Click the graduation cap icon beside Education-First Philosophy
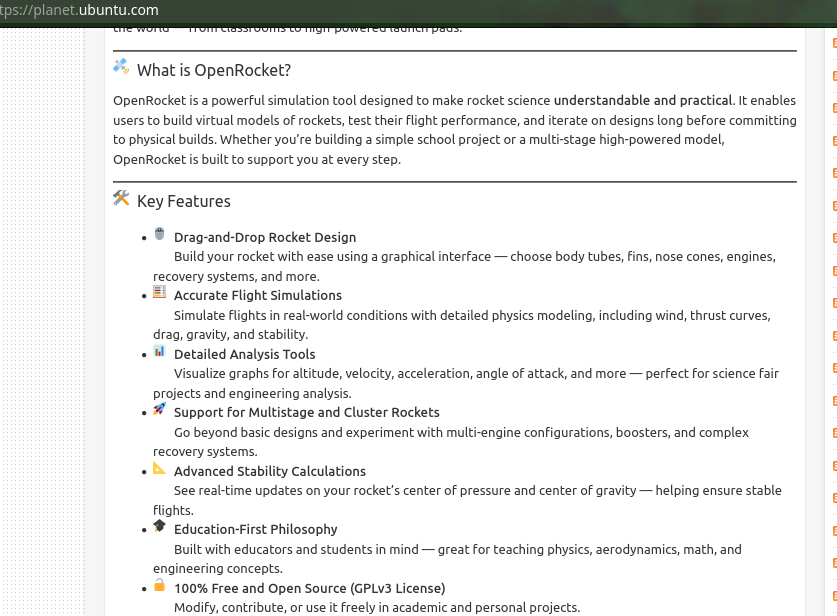837x616 pixels. click(160, 526)
